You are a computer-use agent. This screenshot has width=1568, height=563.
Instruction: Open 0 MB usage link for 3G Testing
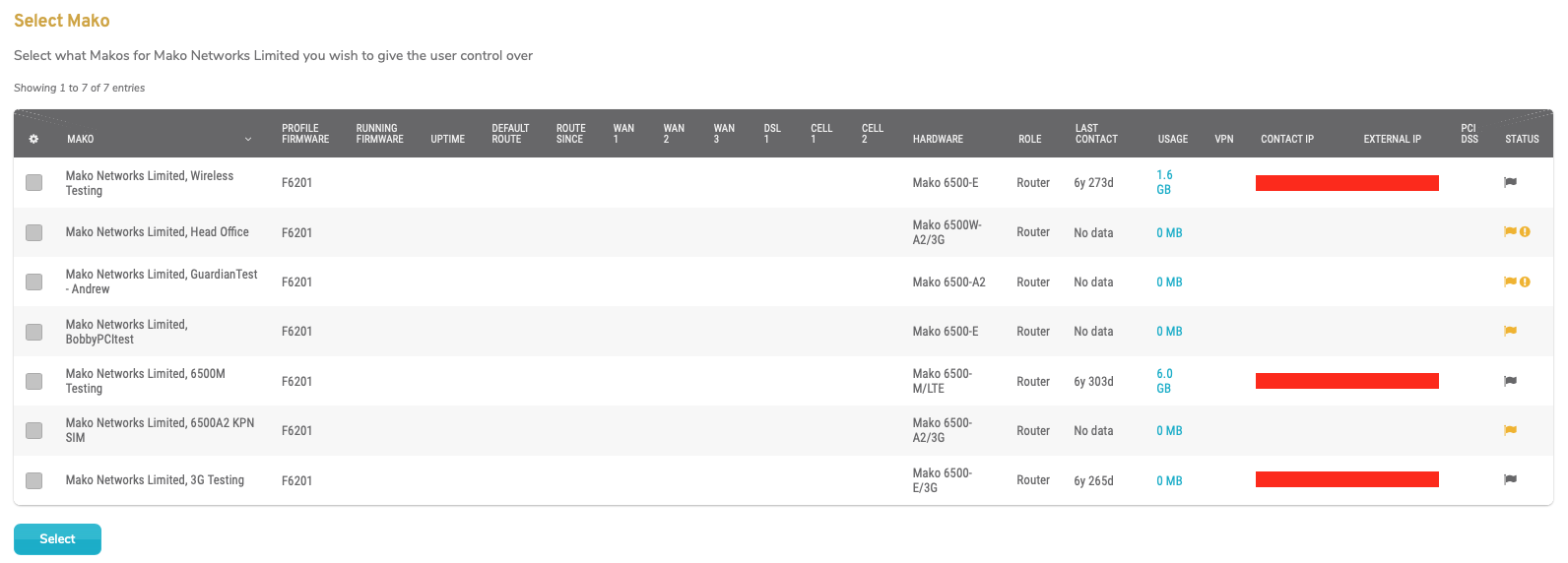point(1169,481)
